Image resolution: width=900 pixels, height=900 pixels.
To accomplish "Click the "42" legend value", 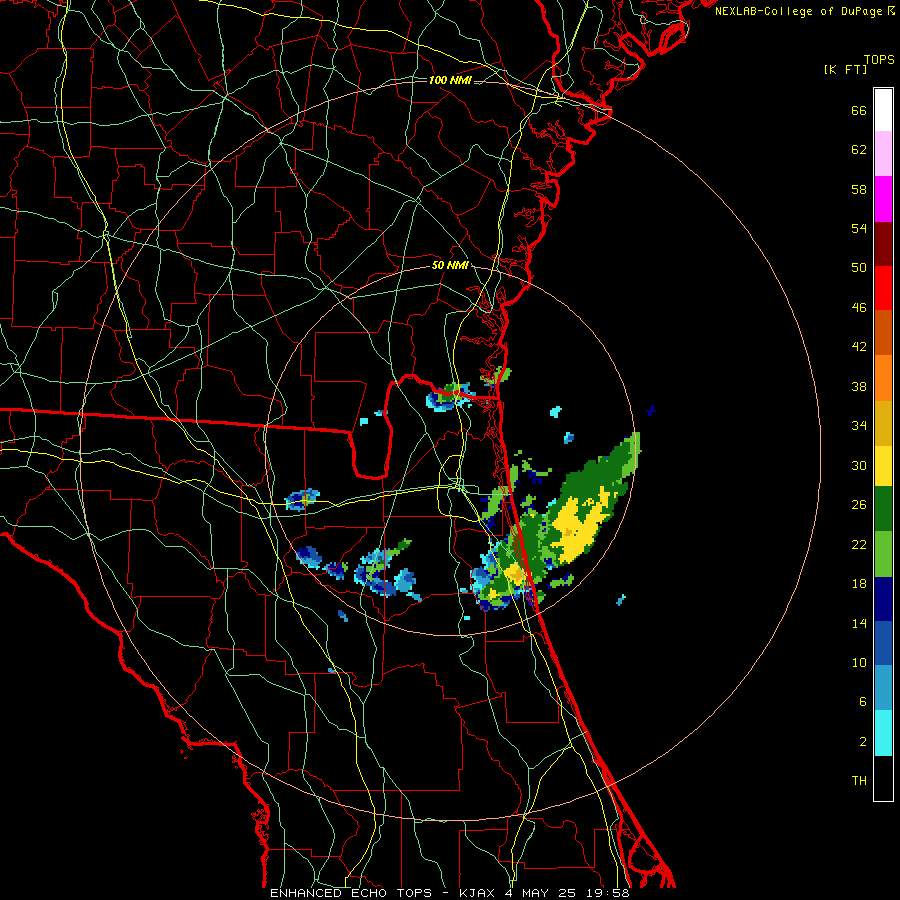I will 859,347.
